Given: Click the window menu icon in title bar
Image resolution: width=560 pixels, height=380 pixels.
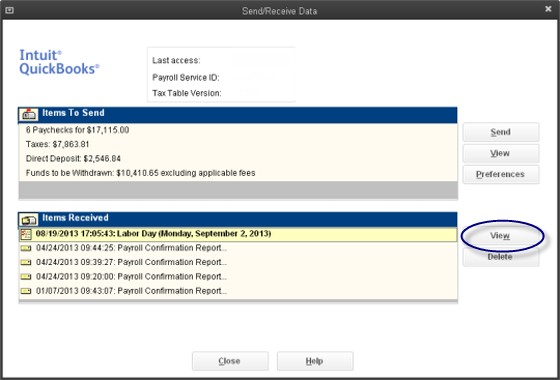Looking at the screenshot, I should point(9,10).
